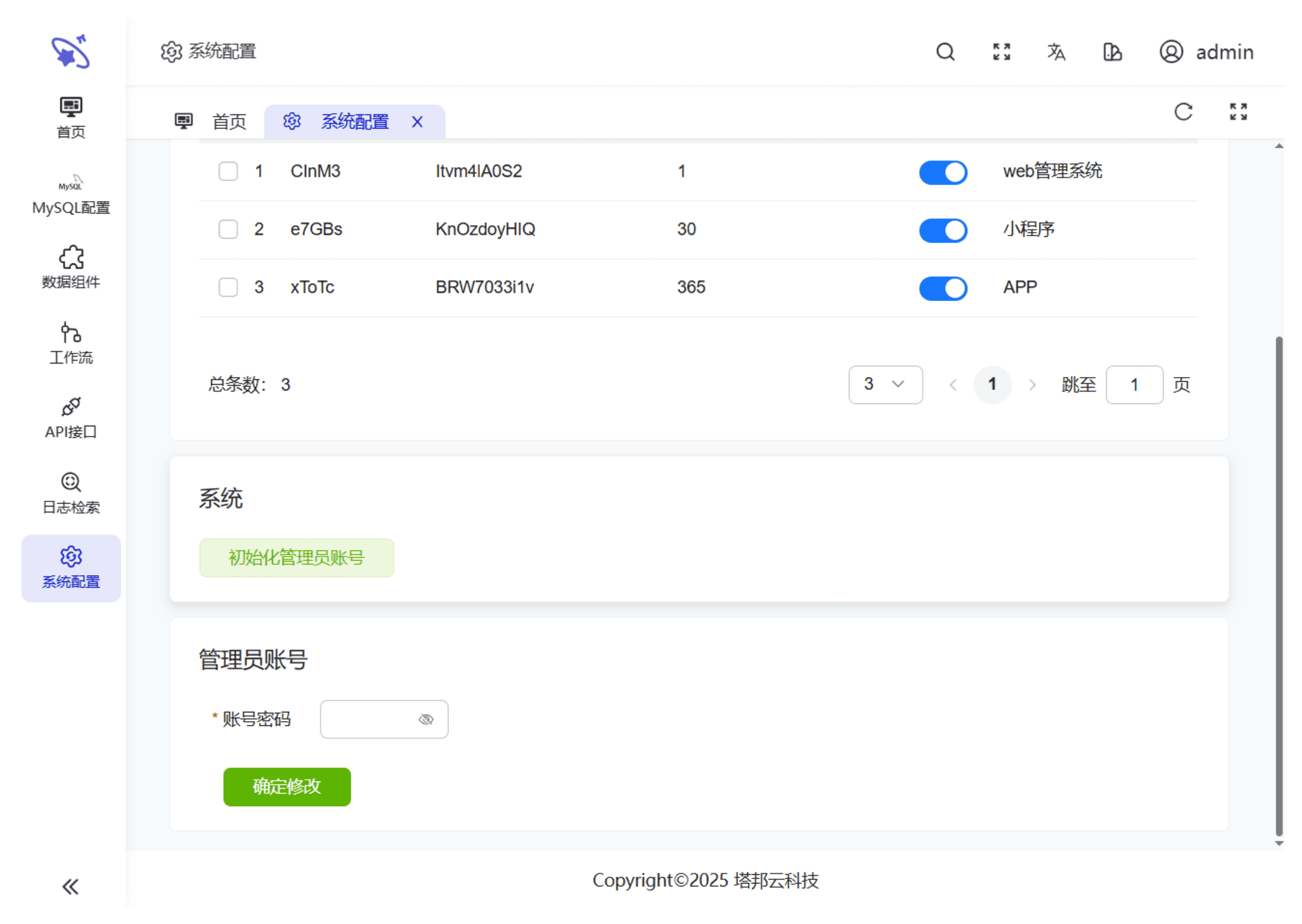Go to next page with right chevron
This screenshot has width=1302, height=924.
[1032, 385]
